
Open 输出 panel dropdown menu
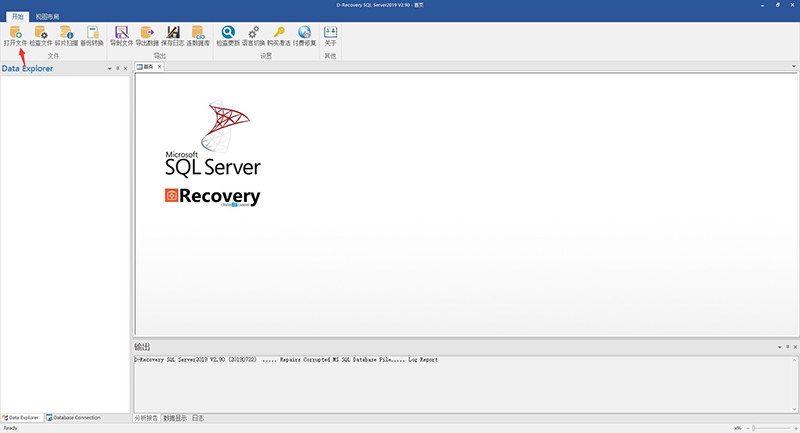[780, 347]
